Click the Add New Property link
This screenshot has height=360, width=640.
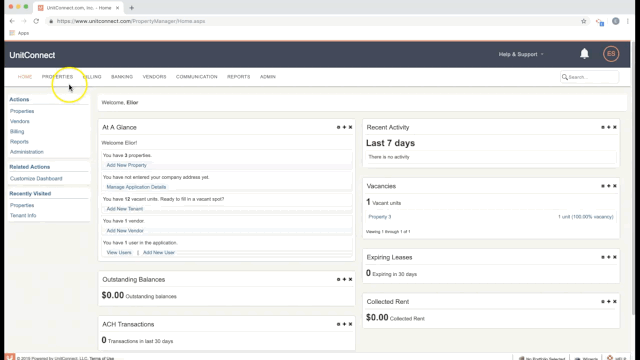(x=127, y=165)
